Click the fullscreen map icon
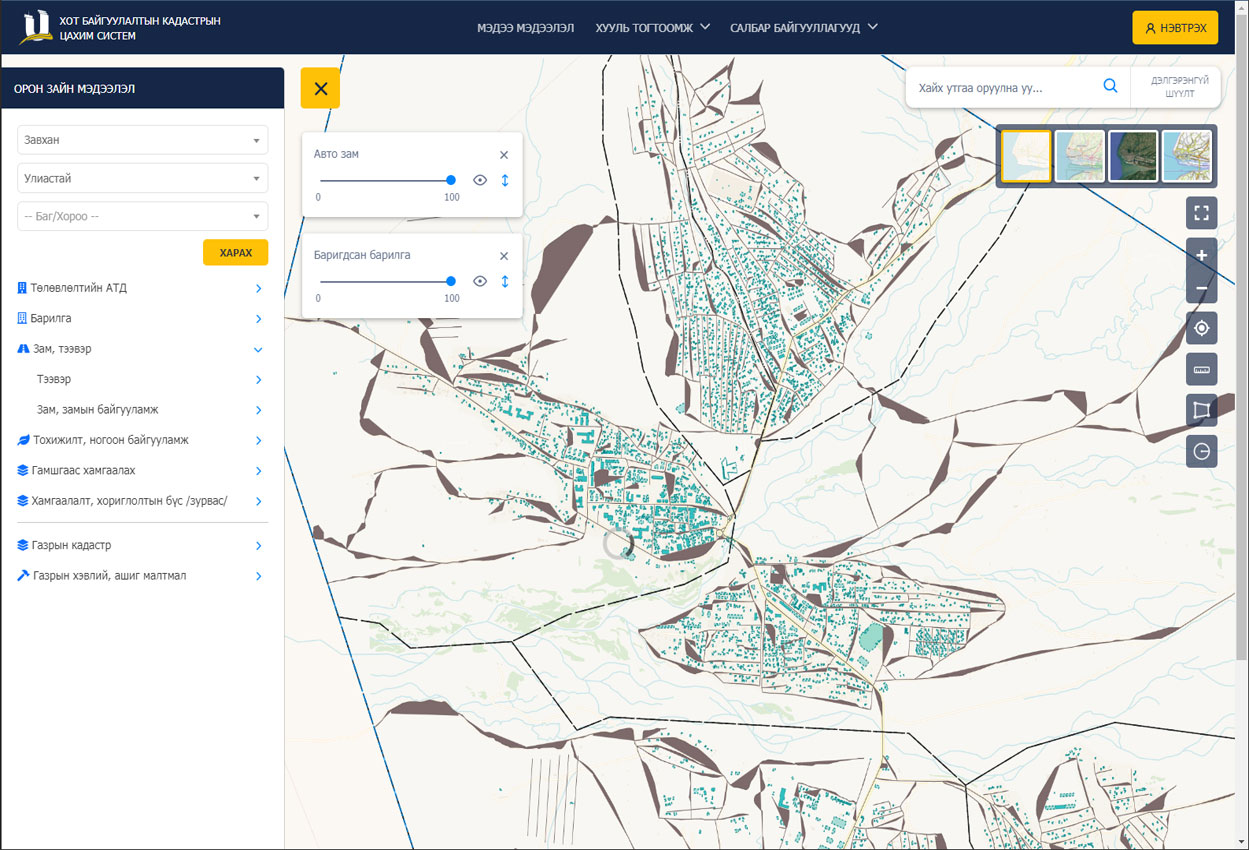The image size is (1250, 850). 1201,213
